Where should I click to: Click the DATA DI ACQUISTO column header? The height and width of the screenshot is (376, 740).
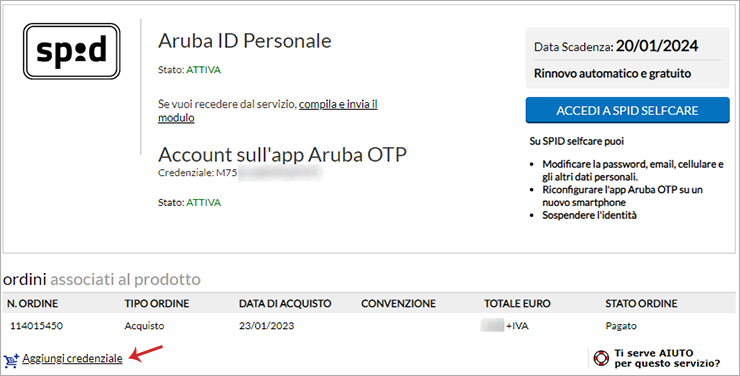(285, 303)
